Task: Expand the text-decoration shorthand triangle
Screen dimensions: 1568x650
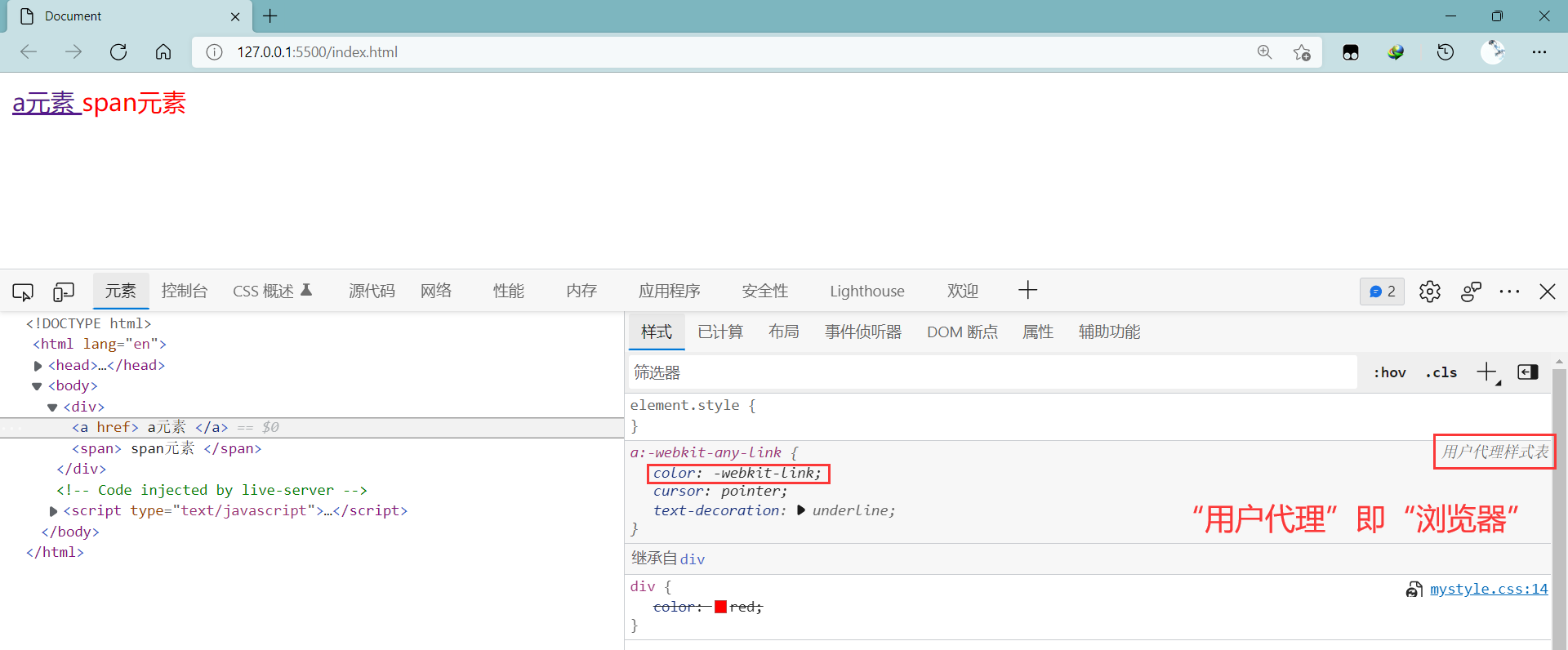Action: point(801,510)
